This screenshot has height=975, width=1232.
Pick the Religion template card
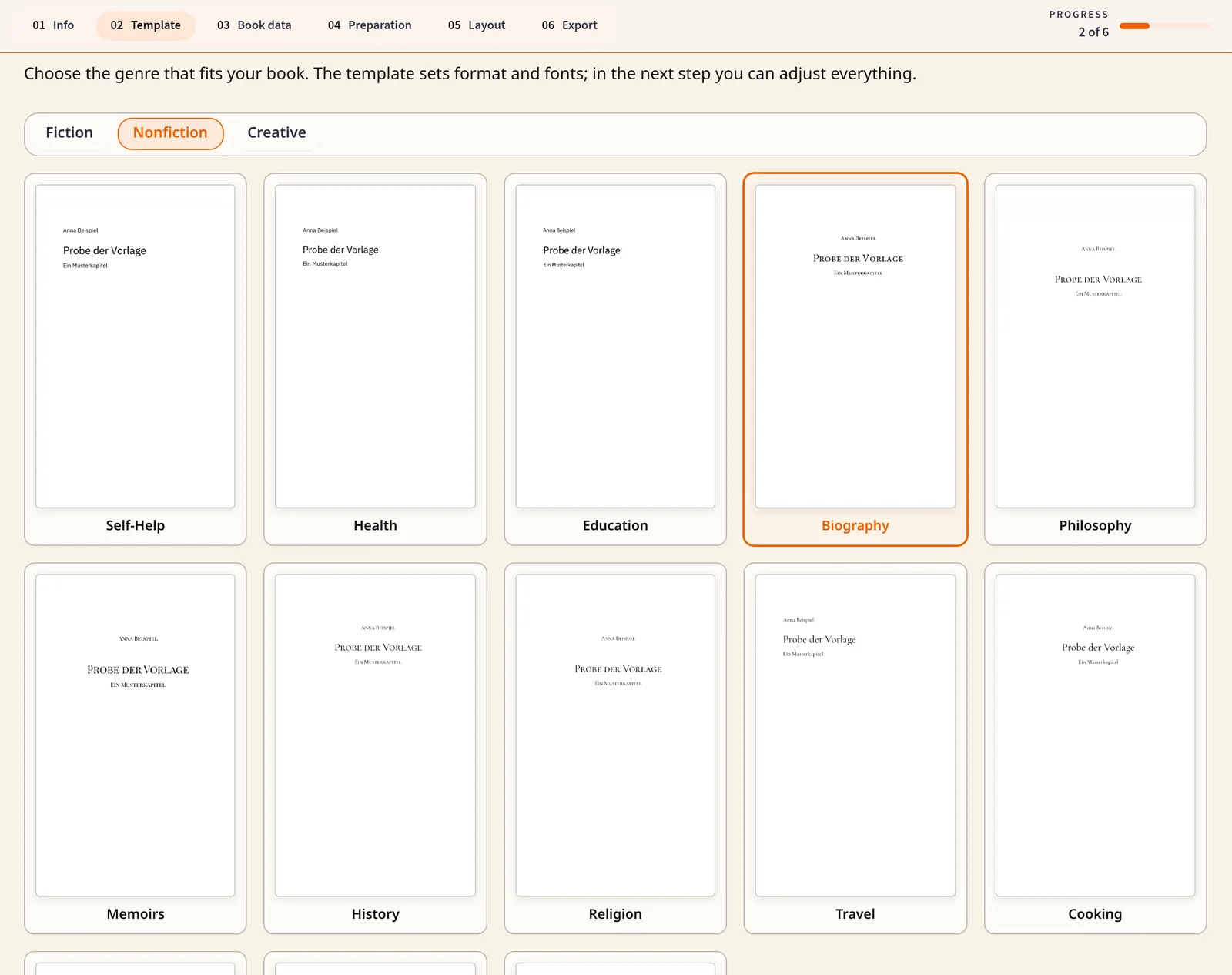click(615, 749)
